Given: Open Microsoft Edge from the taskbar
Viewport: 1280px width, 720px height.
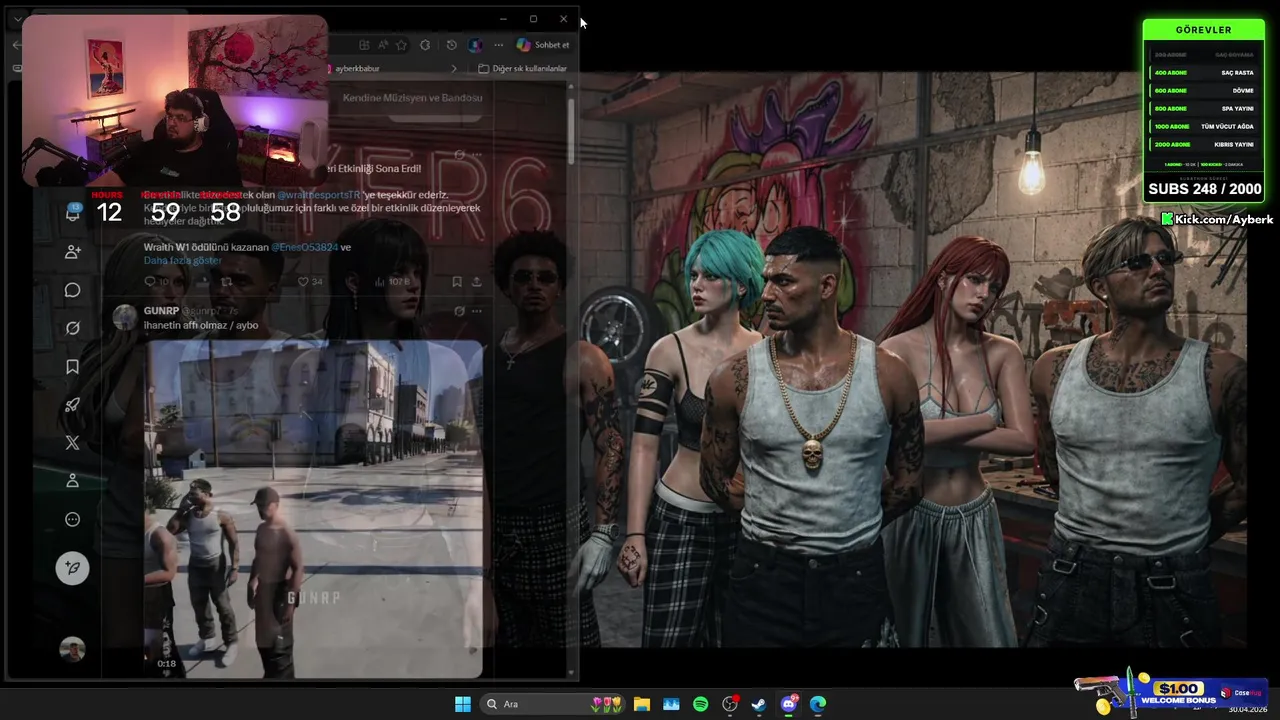Looking at the screenshot, I should pyautogui.click(x=818, y=704).
